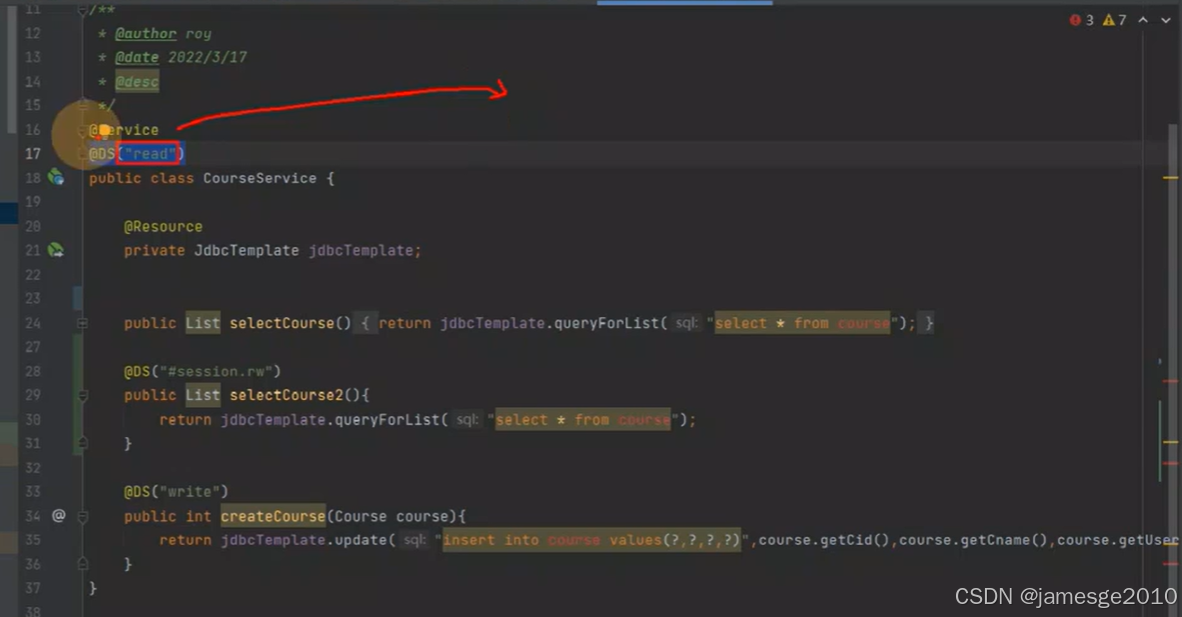Click line number 17 in the gutter
Image resolution: width=1182 pixels, height=617 pixels.
pos(32,154)
